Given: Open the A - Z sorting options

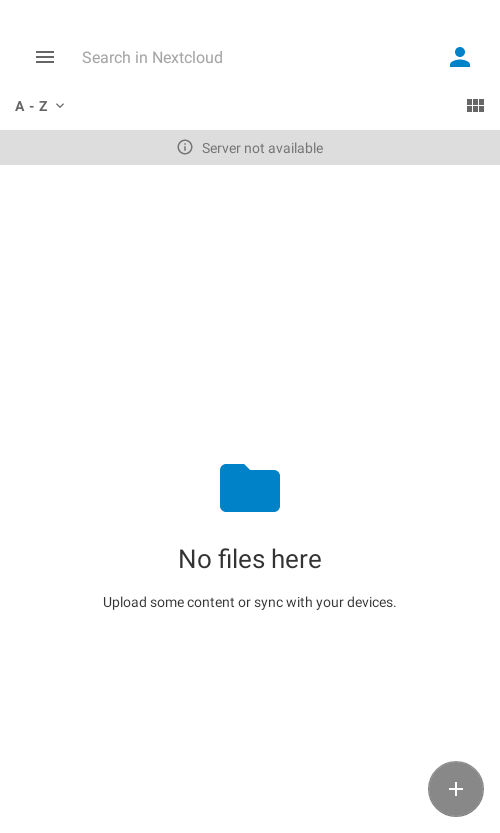Looking at the screenshot, I should click(x=40, y=106).
